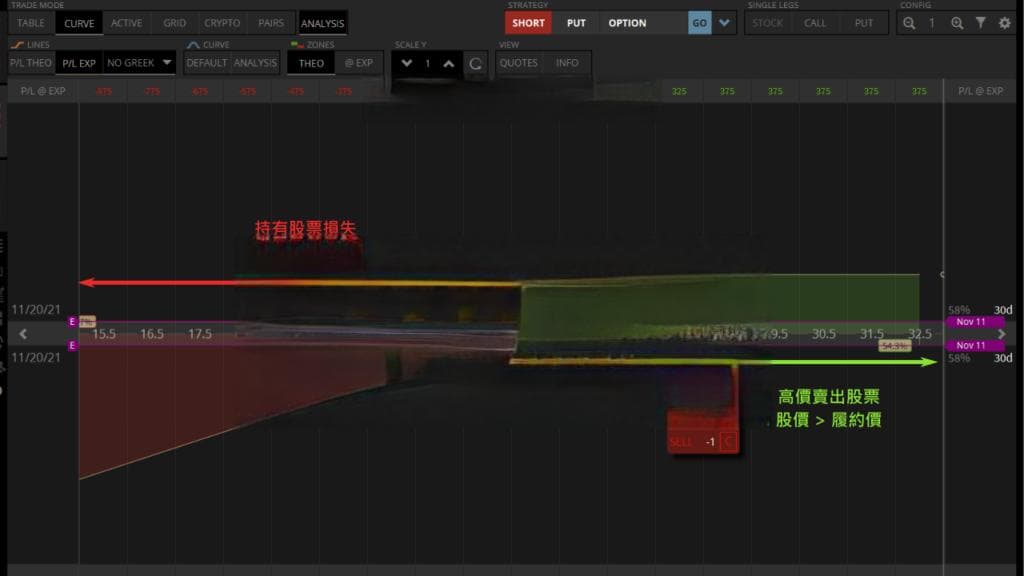The width and height of the screenshot is (1024, 576).
Task: Click the 15.5 price label on axis
Action: click(x=104, y=334)
